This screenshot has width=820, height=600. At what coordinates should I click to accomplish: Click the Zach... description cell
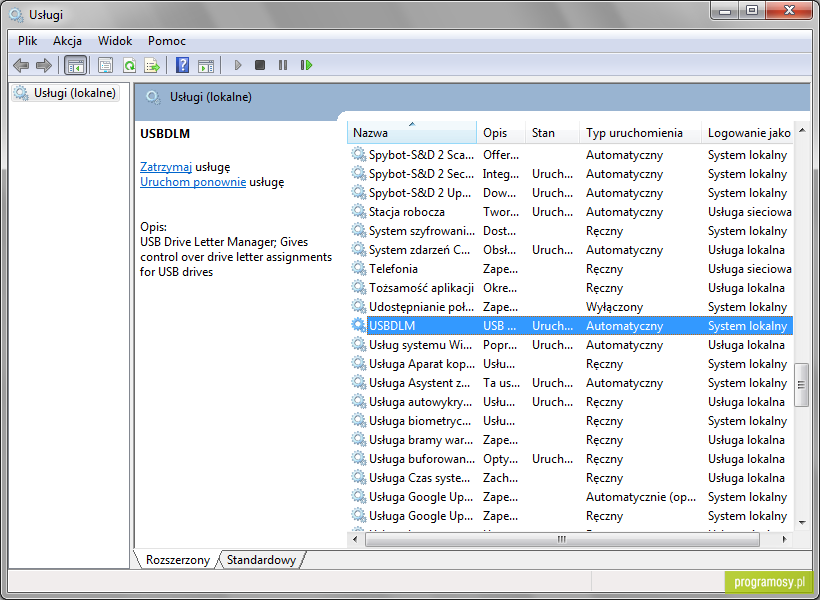[500, 478]
